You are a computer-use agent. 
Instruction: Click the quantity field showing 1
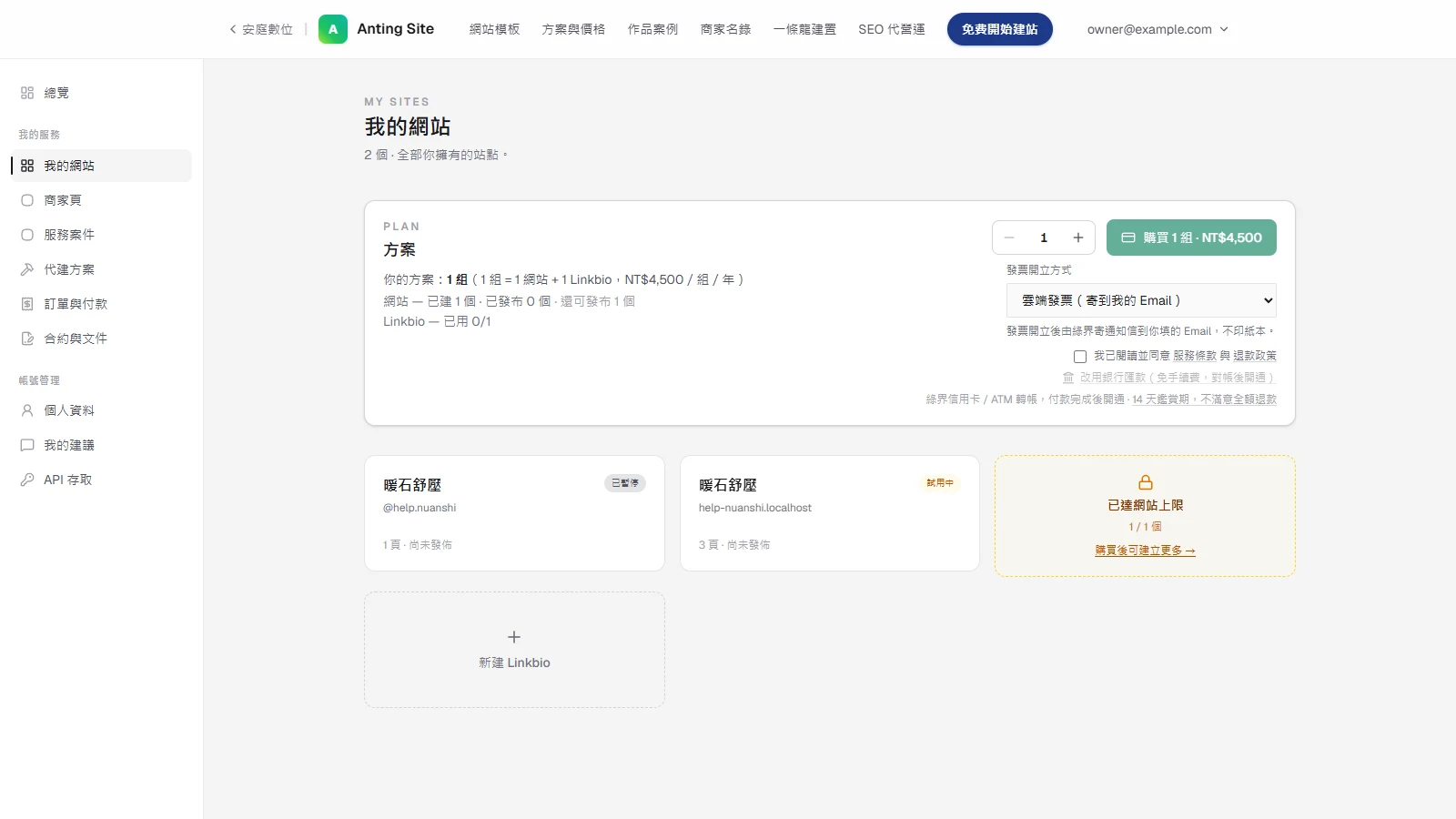(x=1044, y=238)
